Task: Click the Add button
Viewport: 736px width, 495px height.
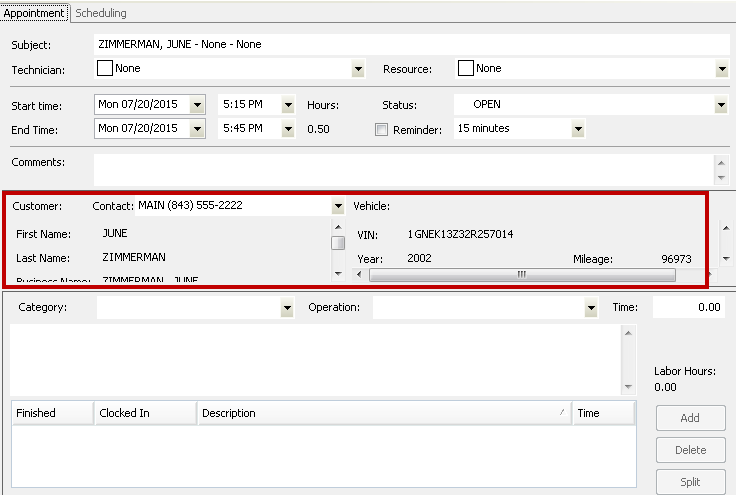Action: point(690,418)
